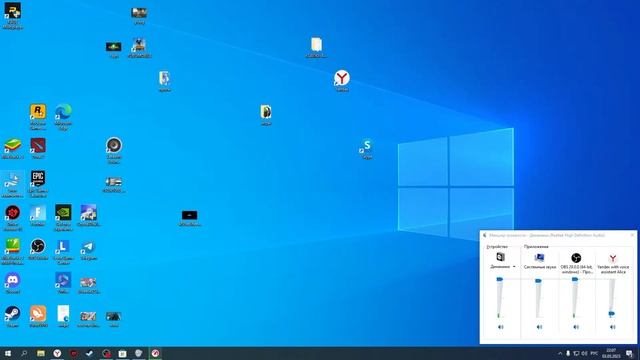This screenshot has height=360, width=640.
Task: Select the Epic Games Launcher desktop icon
Action: (x=38, y=179)
